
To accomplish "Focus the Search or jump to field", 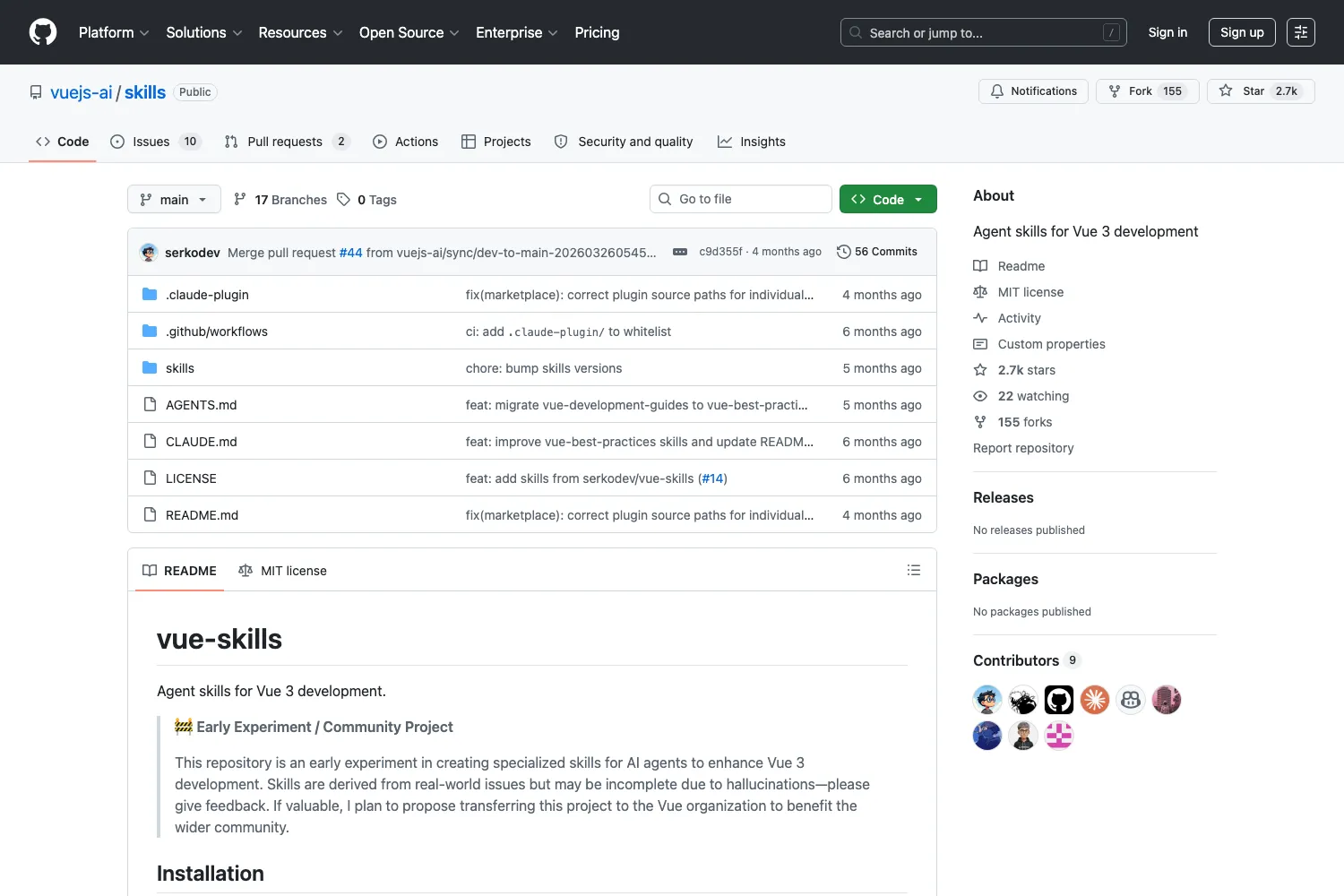I will [984, 32].
